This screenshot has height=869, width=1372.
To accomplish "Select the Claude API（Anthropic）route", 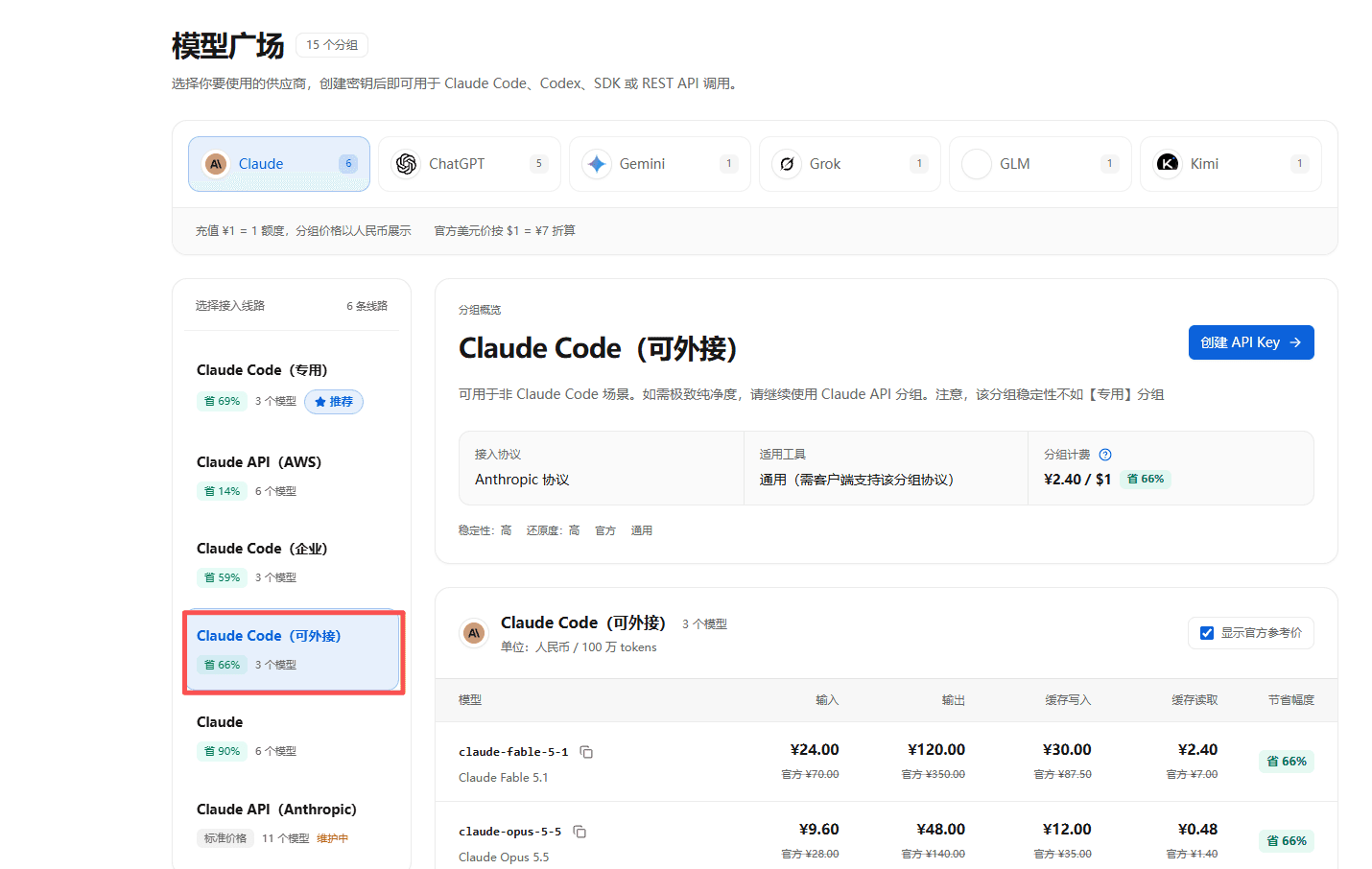I will 292,823.
